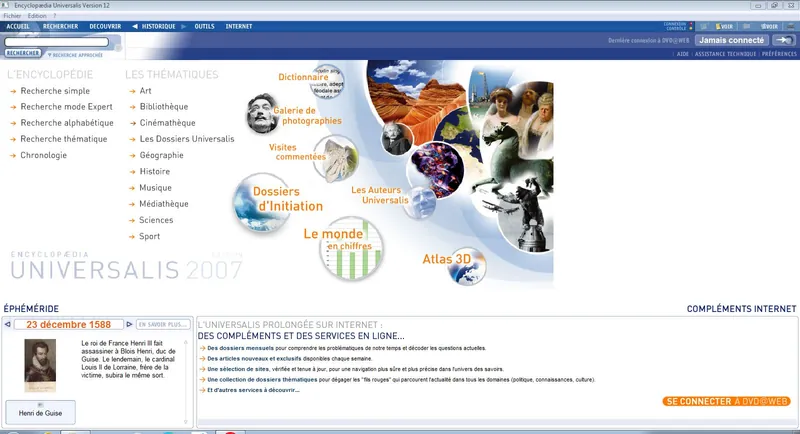Open the HISTORIQUE menu

[x=159, y=27]
